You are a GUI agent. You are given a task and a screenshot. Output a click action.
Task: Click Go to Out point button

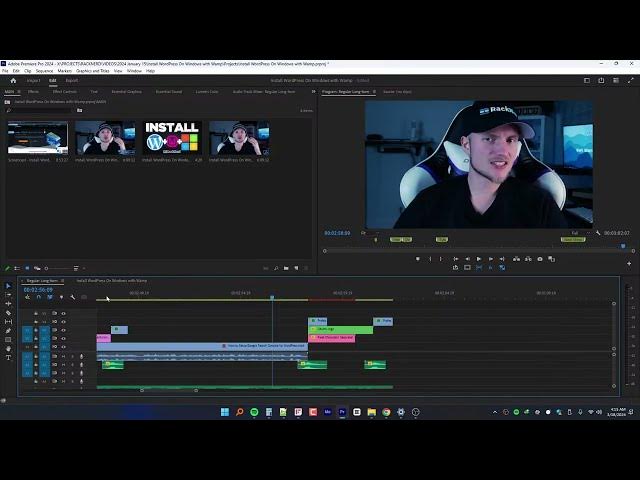point(502,259)
